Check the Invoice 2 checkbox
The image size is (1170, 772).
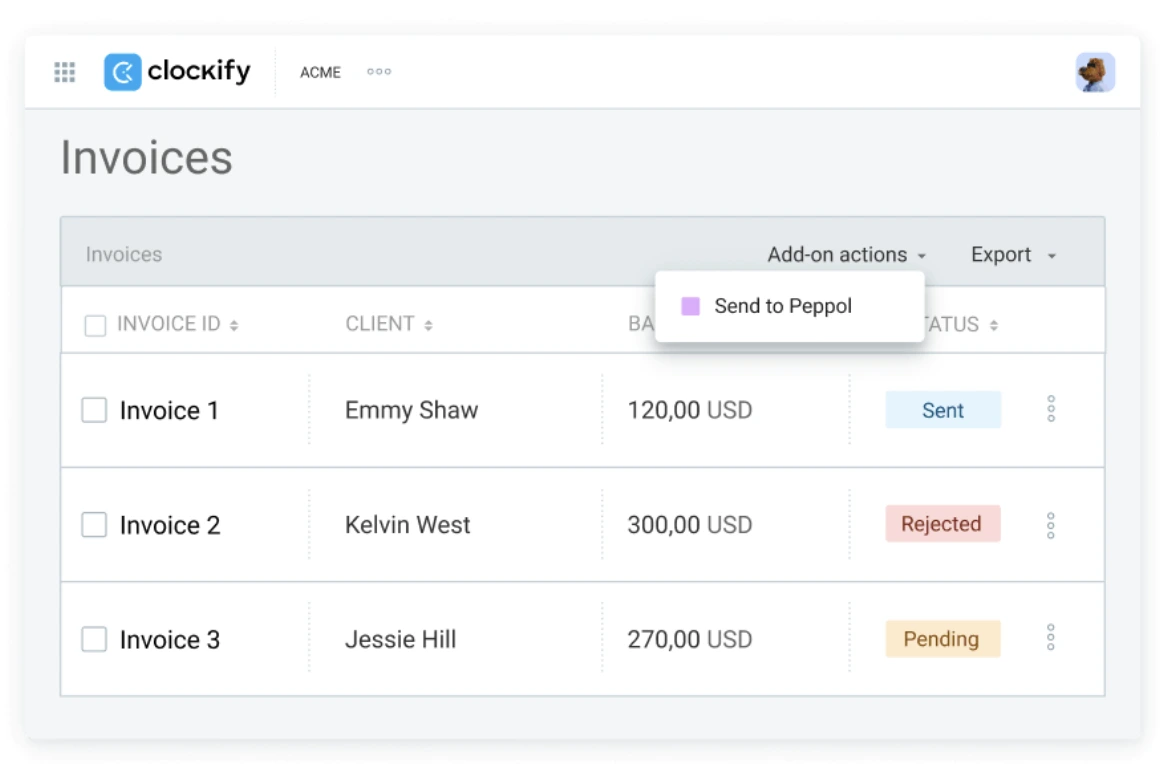pos(94,524)
